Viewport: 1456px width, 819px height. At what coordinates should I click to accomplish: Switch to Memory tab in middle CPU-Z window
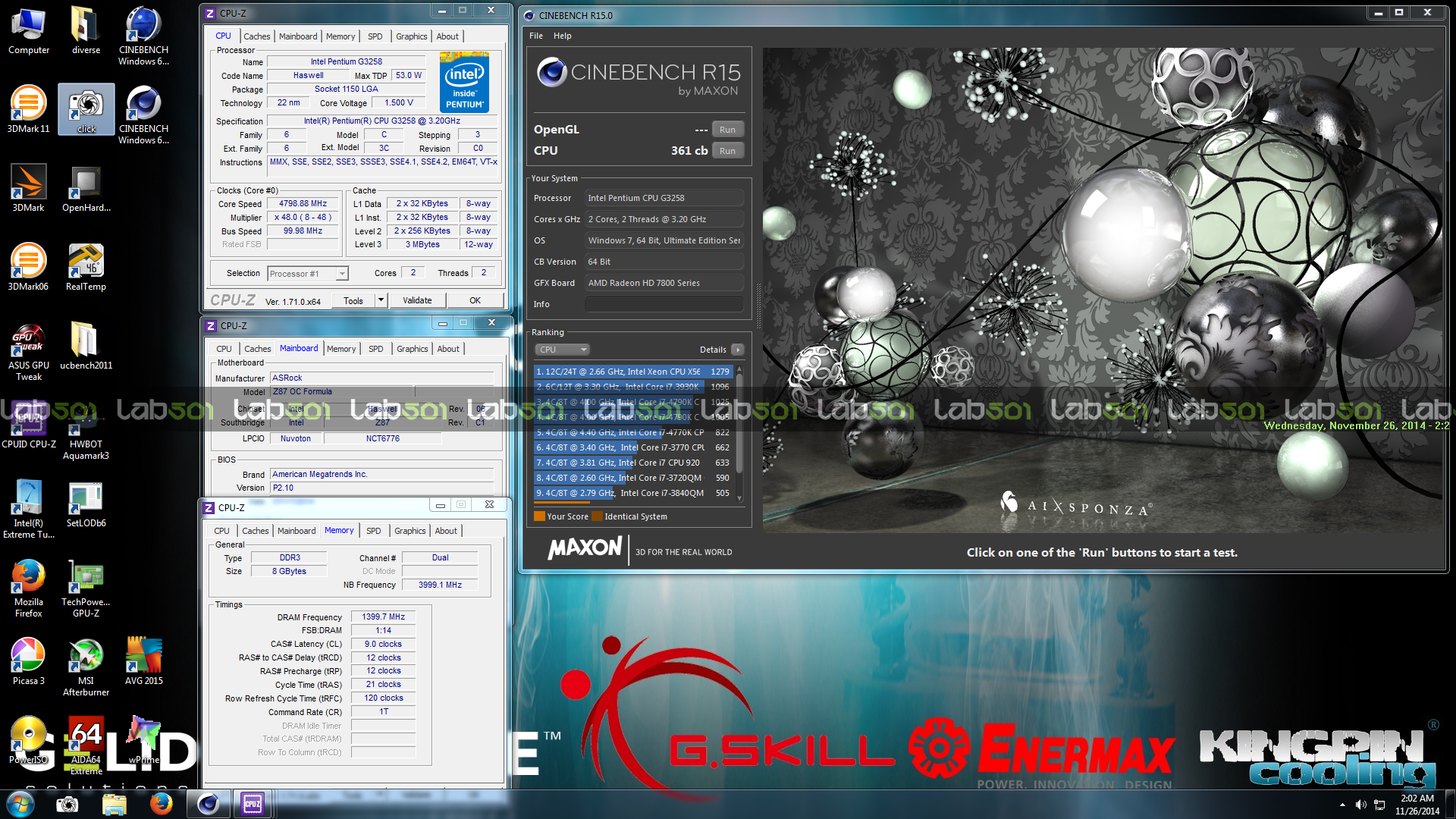tap(341, 349)
